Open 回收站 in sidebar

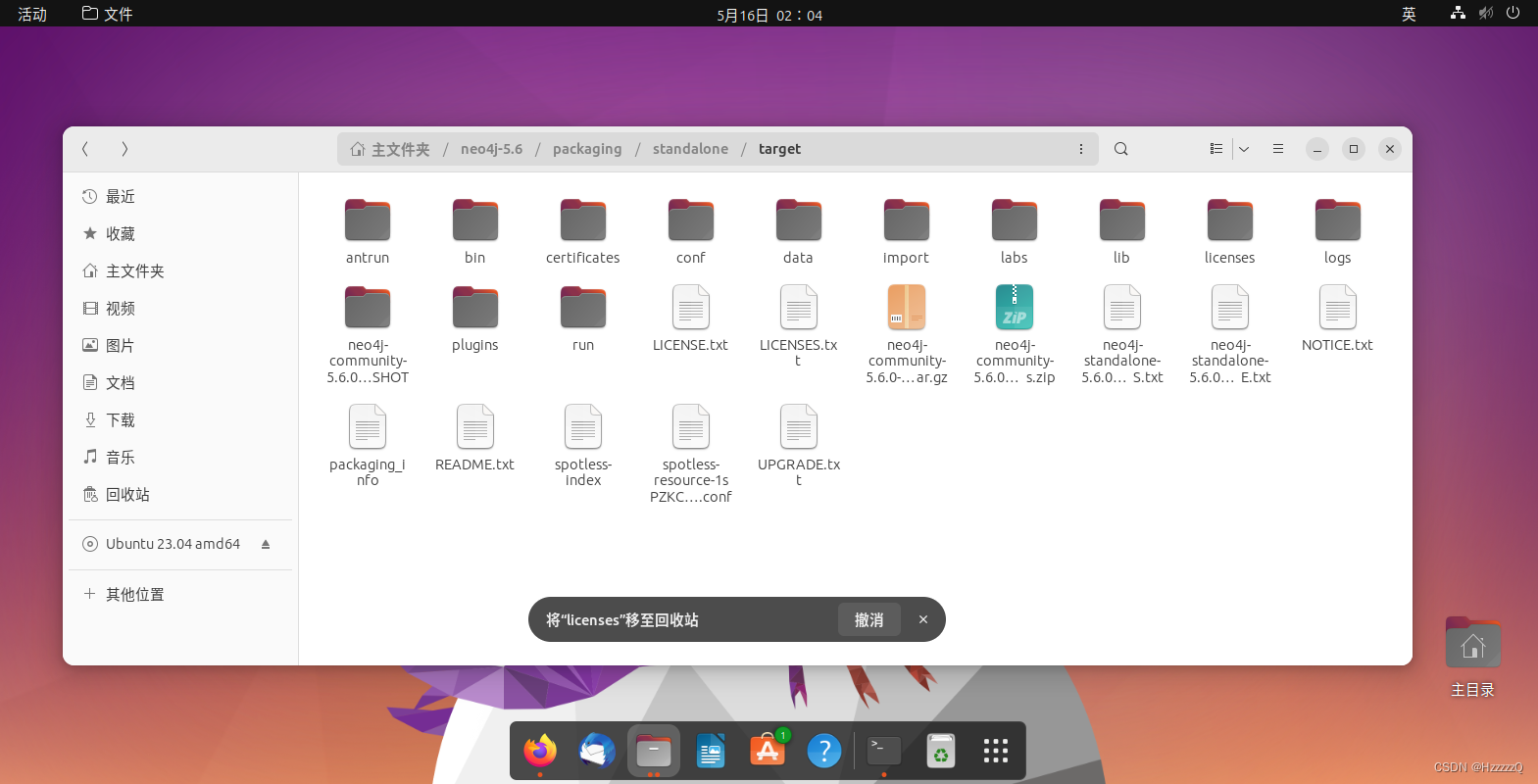point(180,495)
